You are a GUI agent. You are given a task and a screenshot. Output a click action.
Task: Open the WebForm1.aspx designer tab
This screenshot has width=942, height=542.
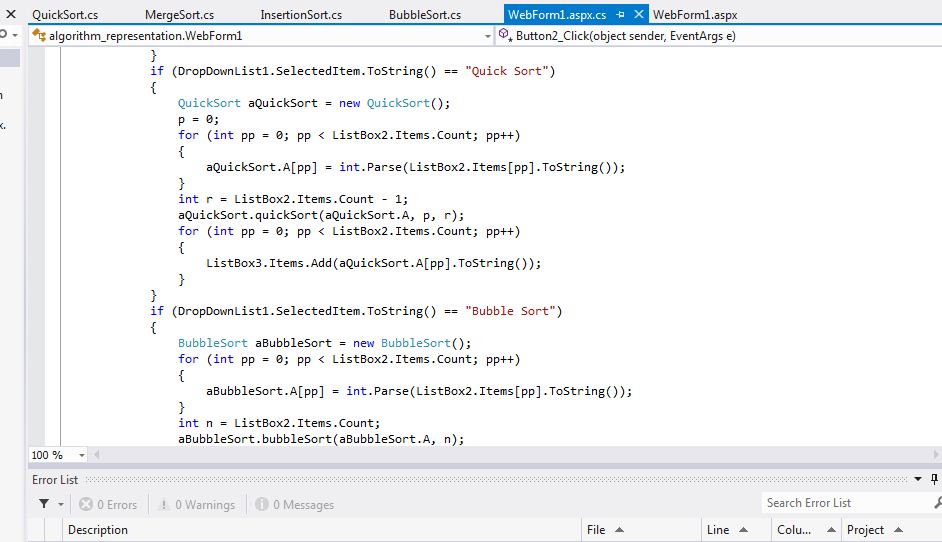[x=695, y=14]
